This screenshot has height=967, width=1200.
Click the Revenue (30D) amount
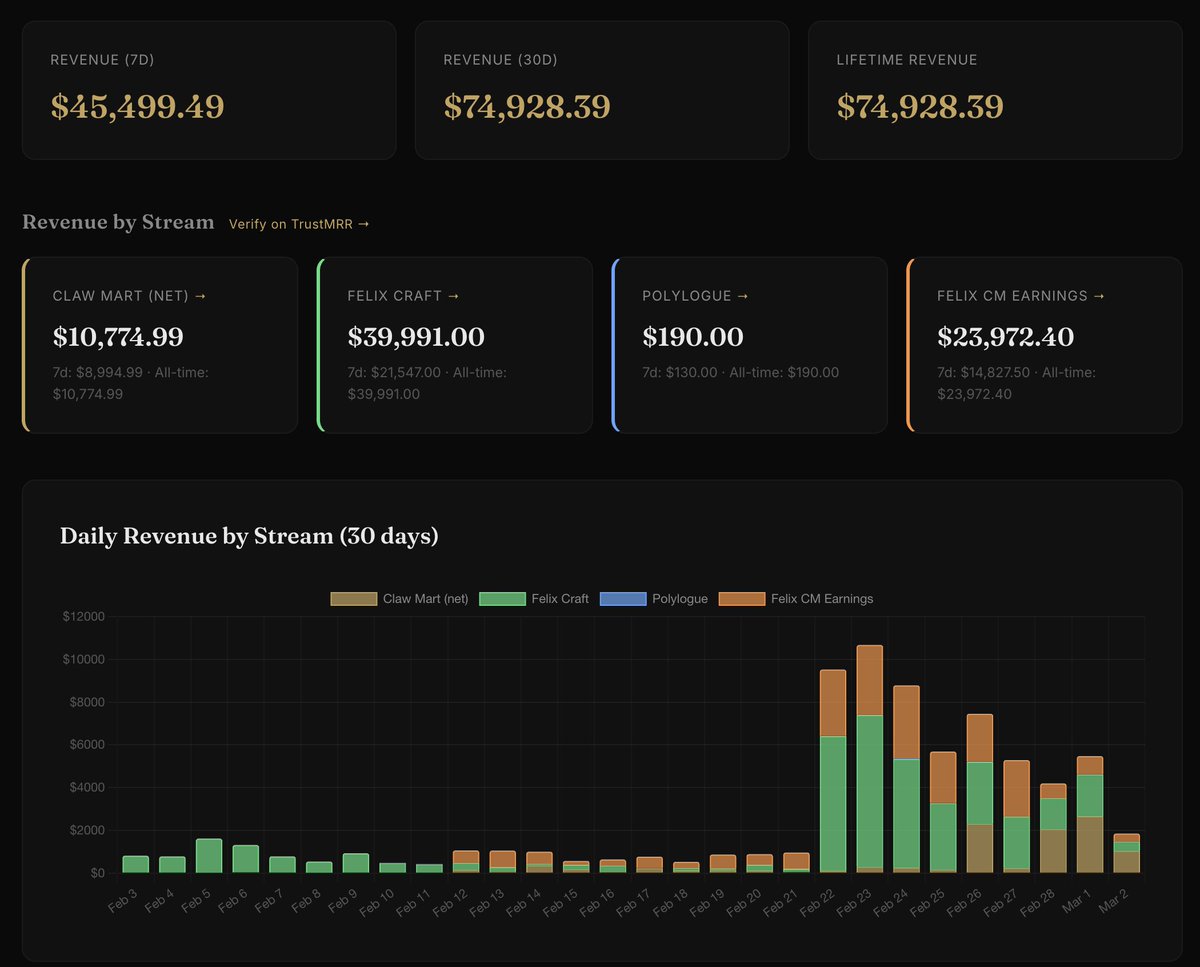527,106
